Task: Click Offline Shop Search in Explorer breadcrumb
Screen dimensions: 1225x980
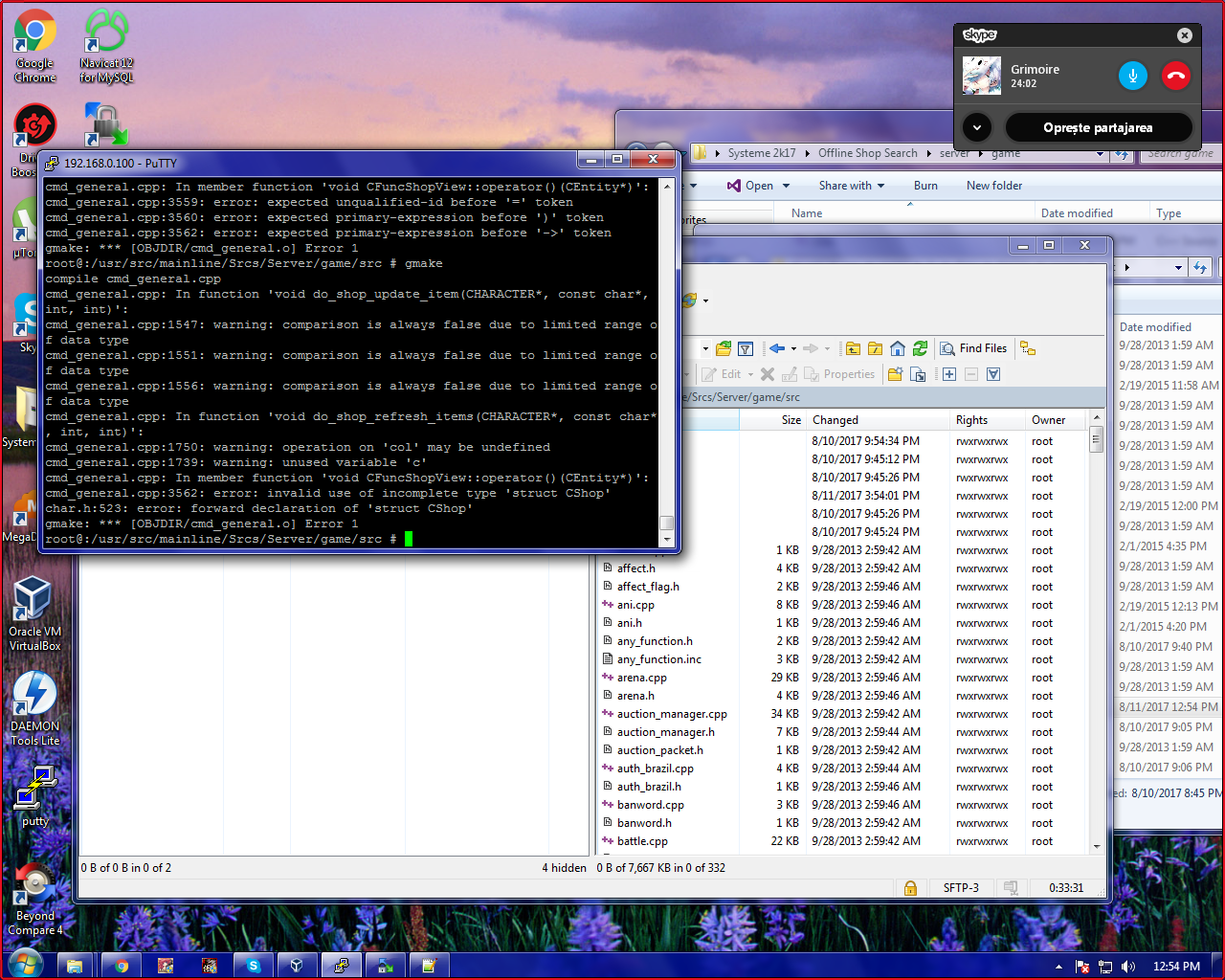Action: (867, 153)
